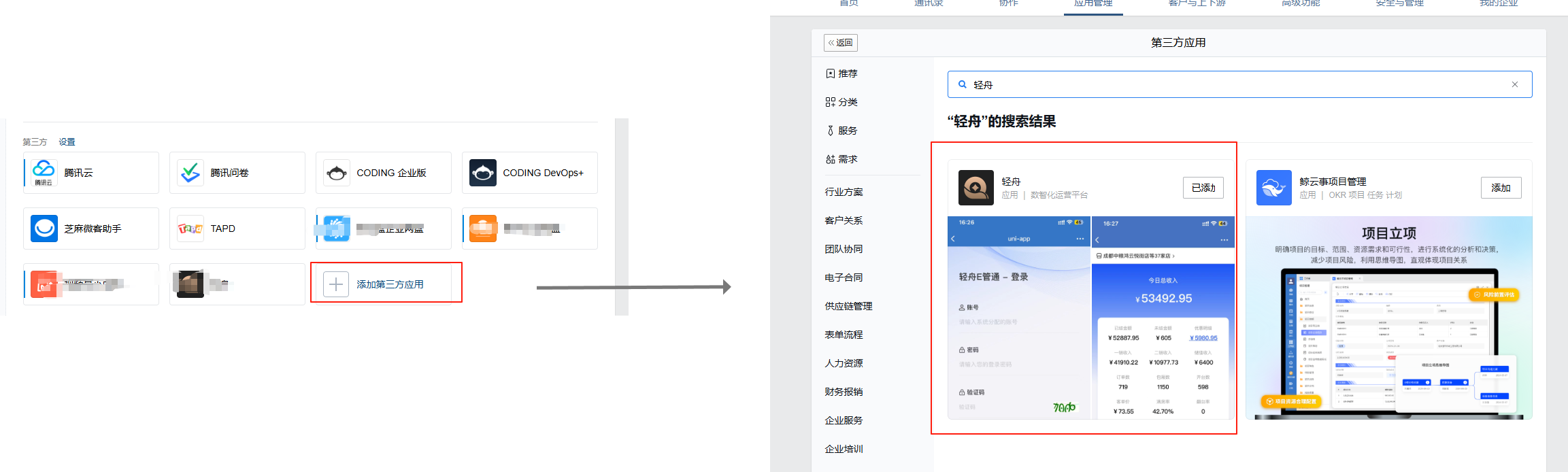
Task: Click the red blurred app icon
Action: click(x=44, y=284)
